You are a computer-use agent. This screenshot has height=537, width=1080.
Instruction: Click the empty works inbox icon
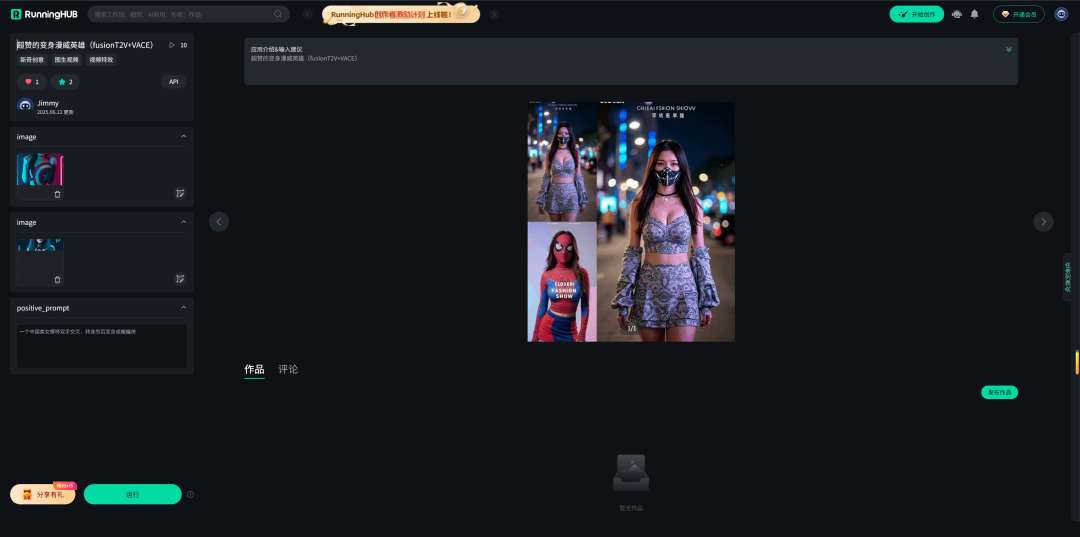(x=631, y=473)
